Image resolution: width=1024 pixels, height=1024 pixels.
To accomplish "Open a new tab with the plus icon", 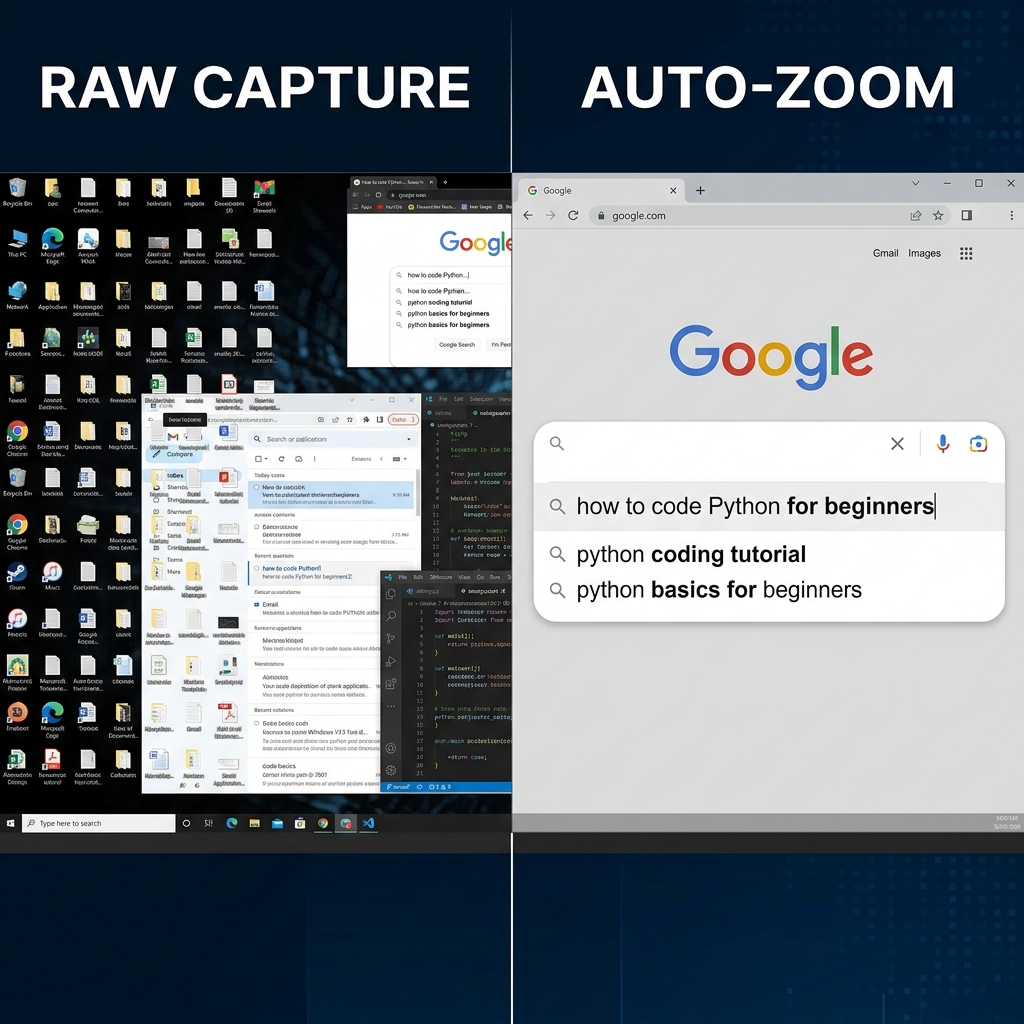I will tap(700, 191).
